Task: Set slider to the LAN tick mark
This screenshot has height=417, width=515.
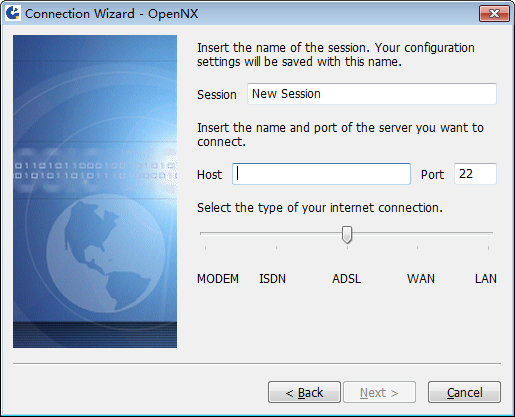Action: (x=488, y=248)
